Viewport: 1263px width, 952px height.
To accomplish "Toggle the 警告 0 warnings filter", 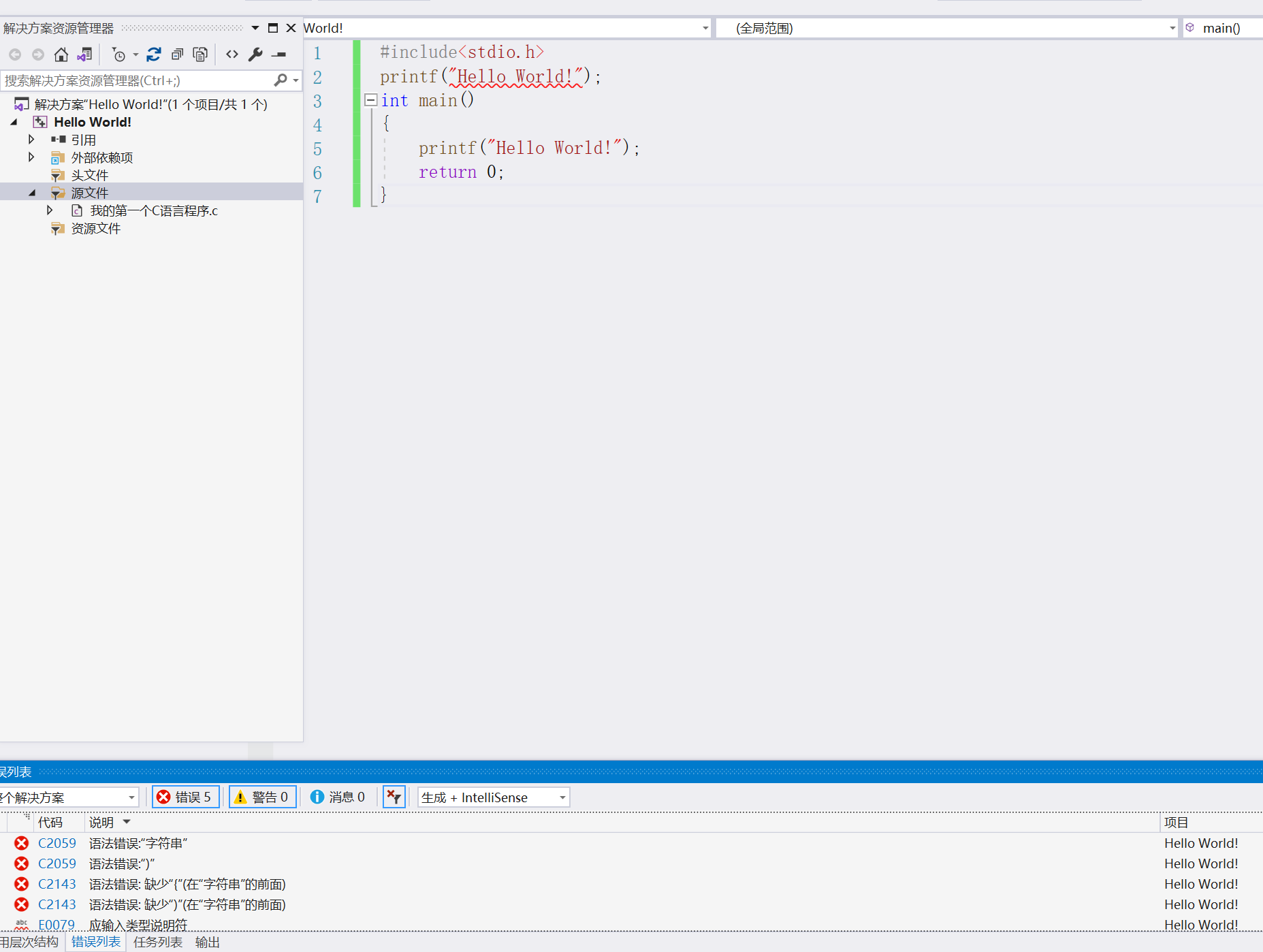I will coord(262,797).
